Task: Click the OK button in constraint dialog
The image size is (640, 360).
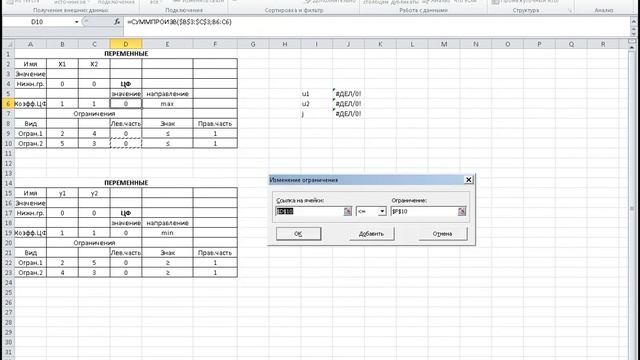Action: point(298,234)
